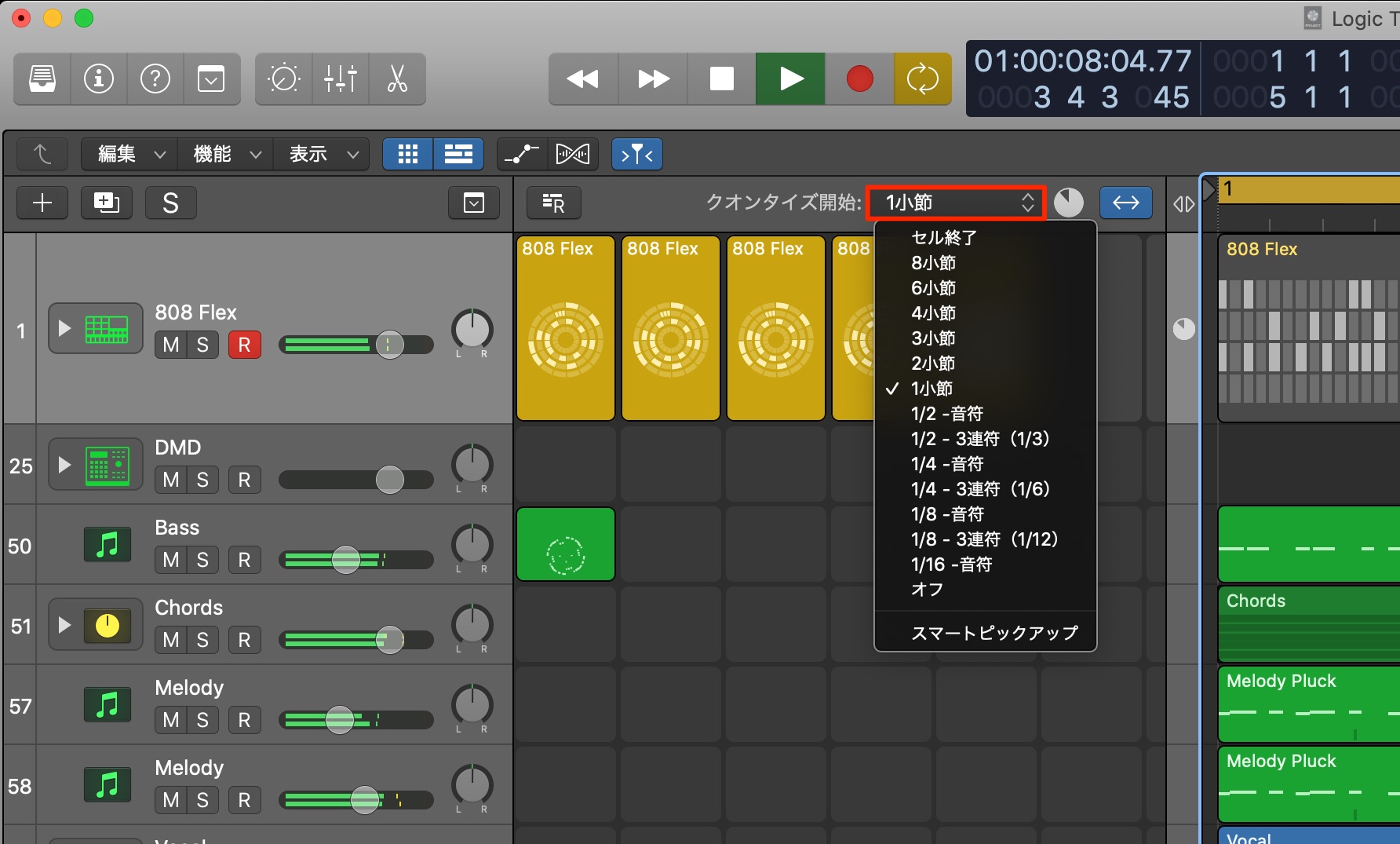Select スマートピックアップ from the quantize menu

pos(985,633)
